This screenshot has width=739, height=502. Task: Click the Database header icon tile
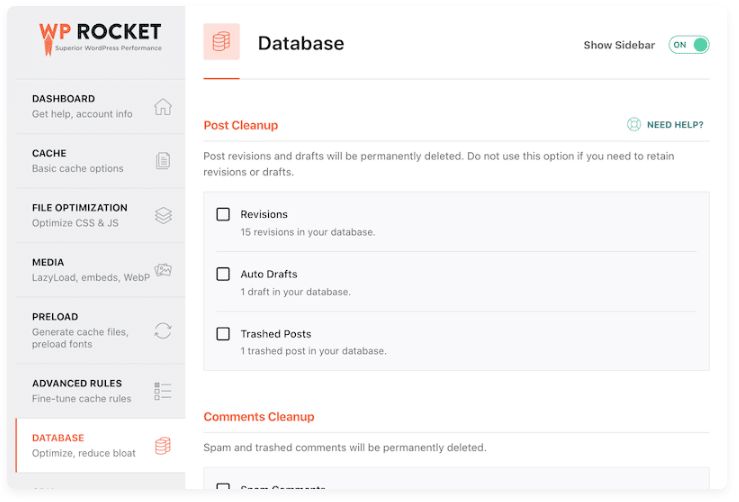click(x=222, y=41)
